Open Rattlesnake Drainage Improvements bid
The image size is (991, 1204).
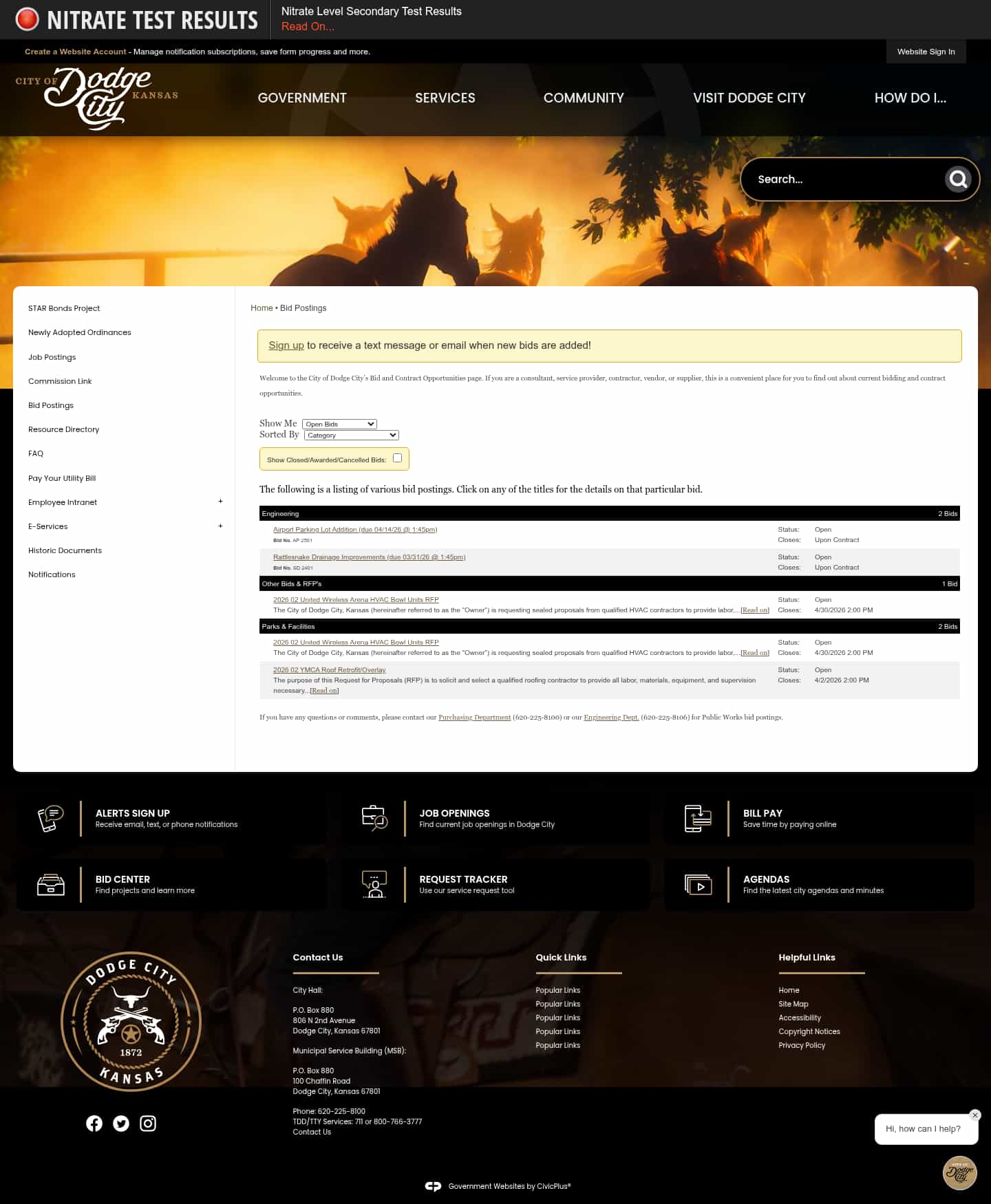pos(370,557)
